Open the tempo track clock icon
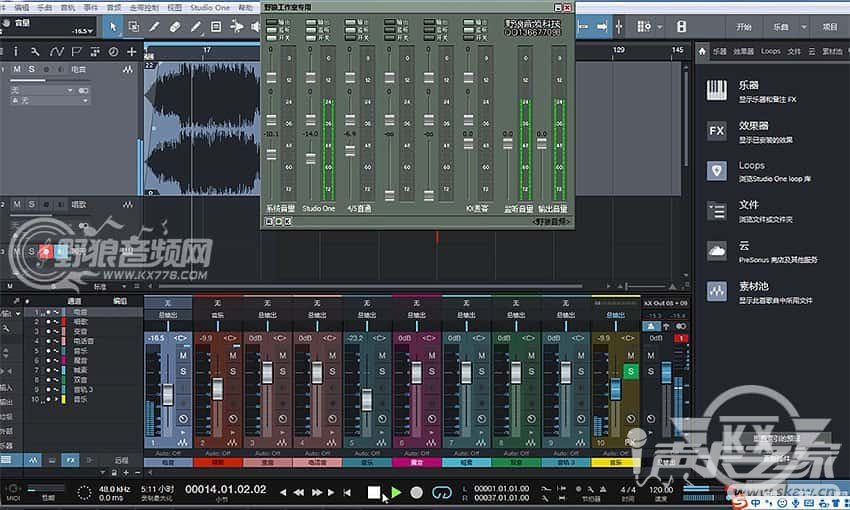 (113, 51)
